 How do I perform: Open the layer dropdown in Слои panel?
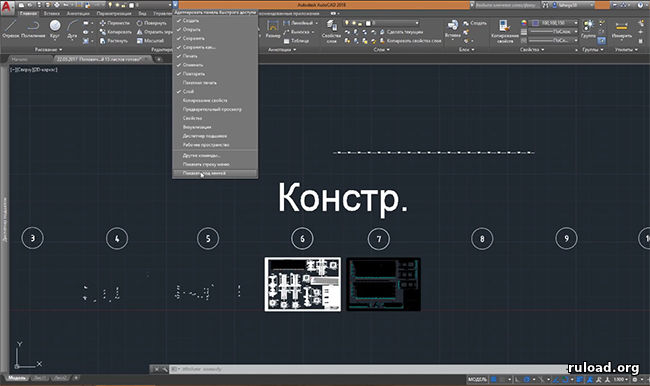pos(417,23)
